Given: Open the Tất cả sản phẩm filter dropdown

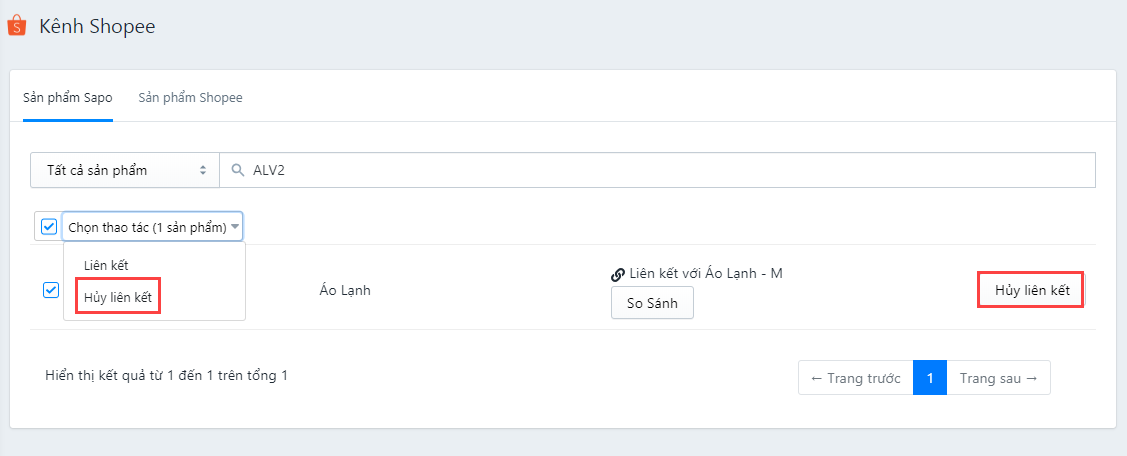Looking at the screenshot, I should tap(125, 170).
